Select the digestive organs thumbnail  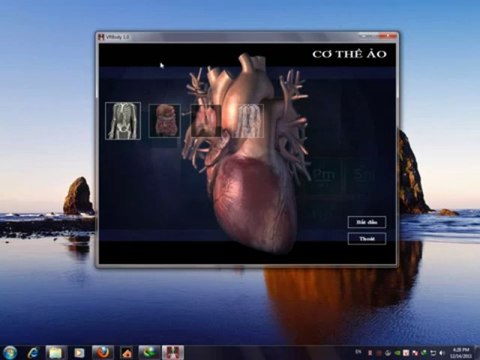[164, 121]
